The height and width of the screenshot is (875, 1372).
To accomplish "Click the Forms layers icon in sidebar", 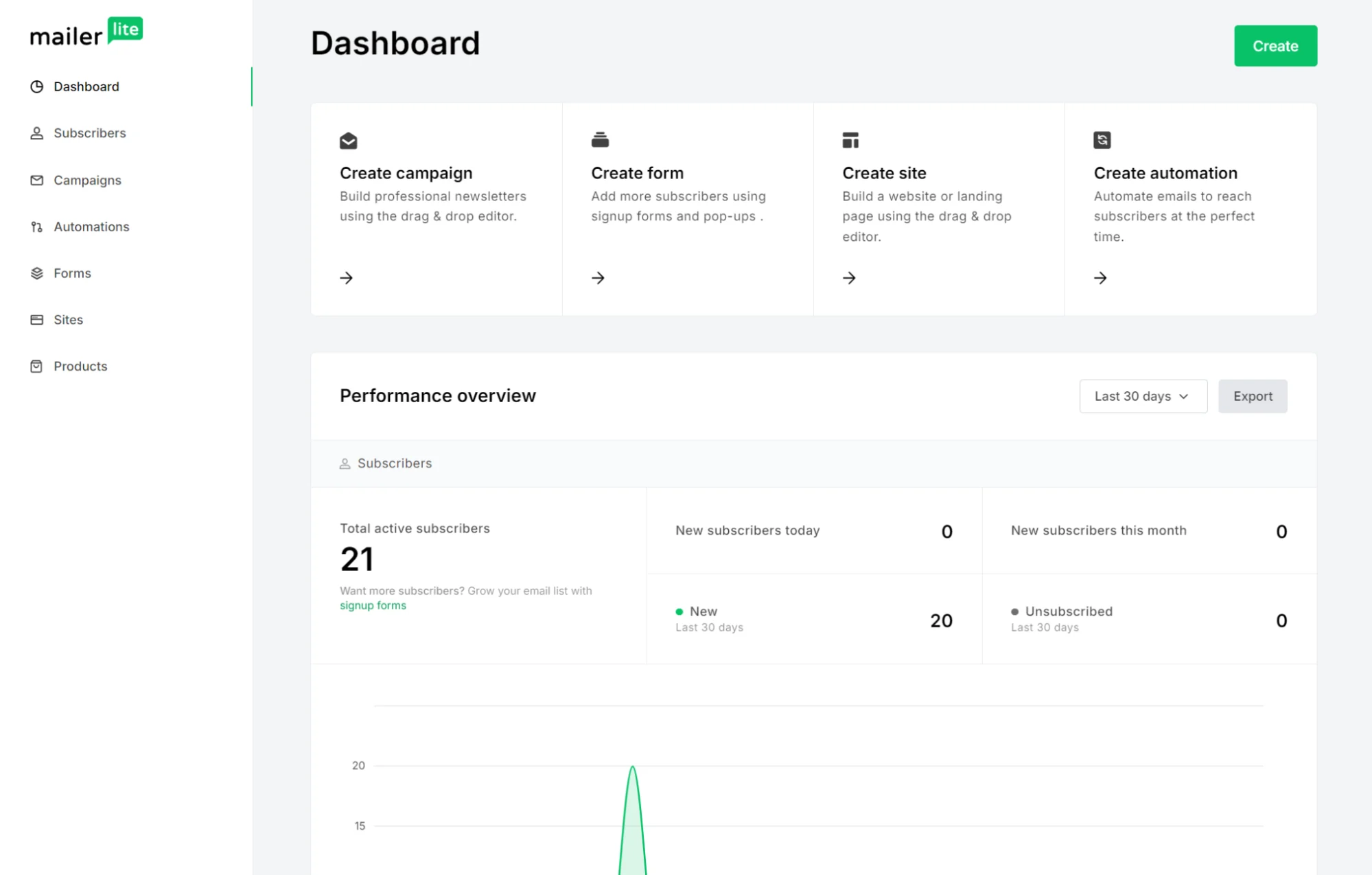I will pos(37,273).
